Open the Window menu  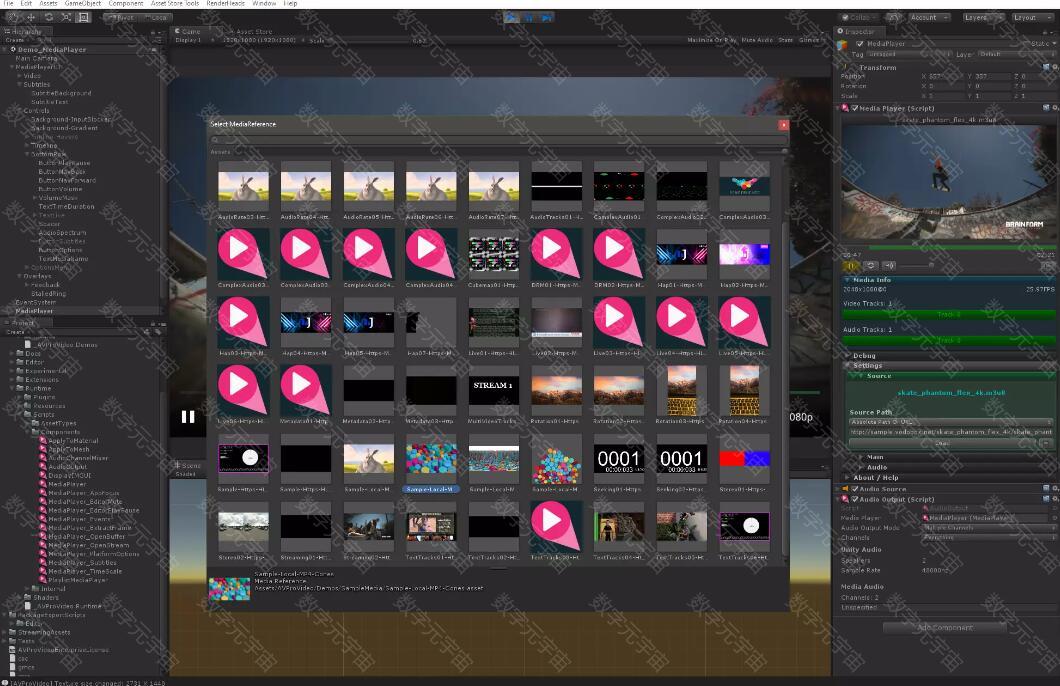[x=264, y=3]
